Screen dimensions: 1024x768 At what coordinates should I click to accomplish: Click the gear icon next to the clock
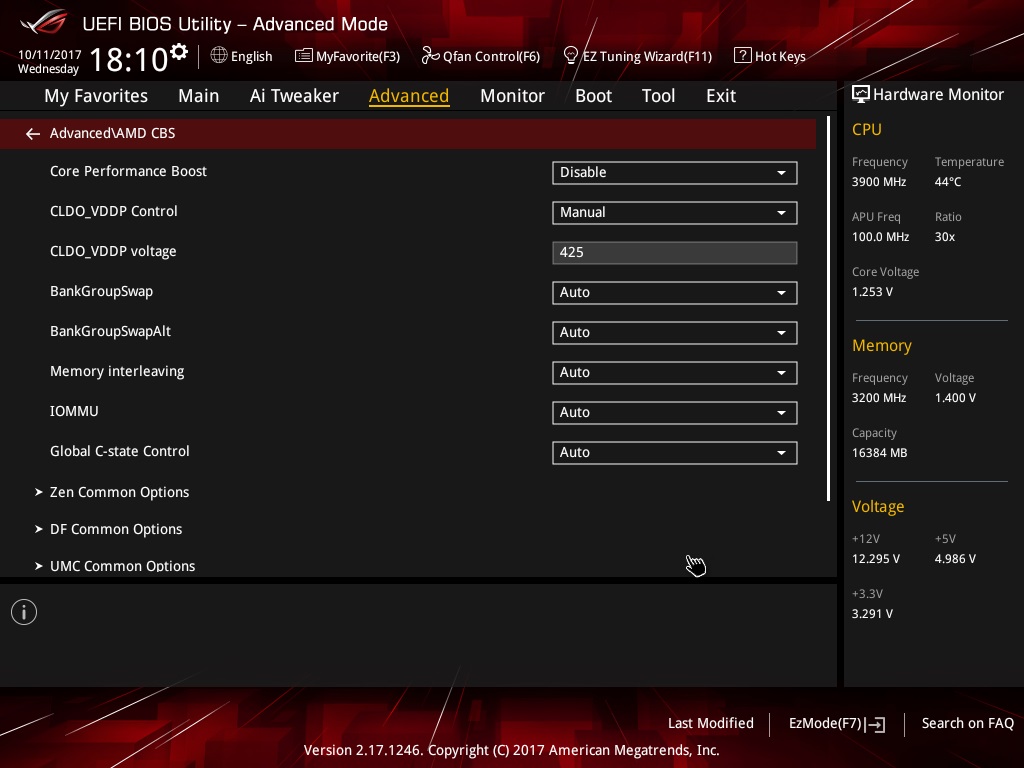[179, 52]
